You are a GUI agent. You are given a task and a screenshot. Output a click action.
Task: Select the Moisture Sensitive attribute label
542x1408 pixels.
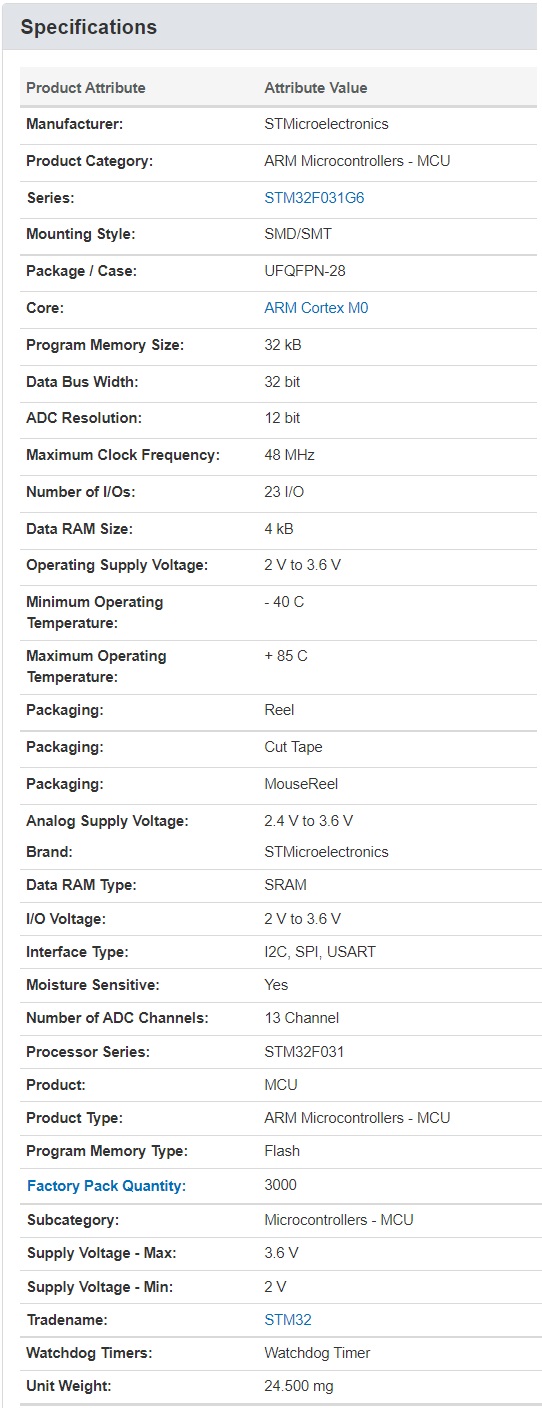[93, 985]
